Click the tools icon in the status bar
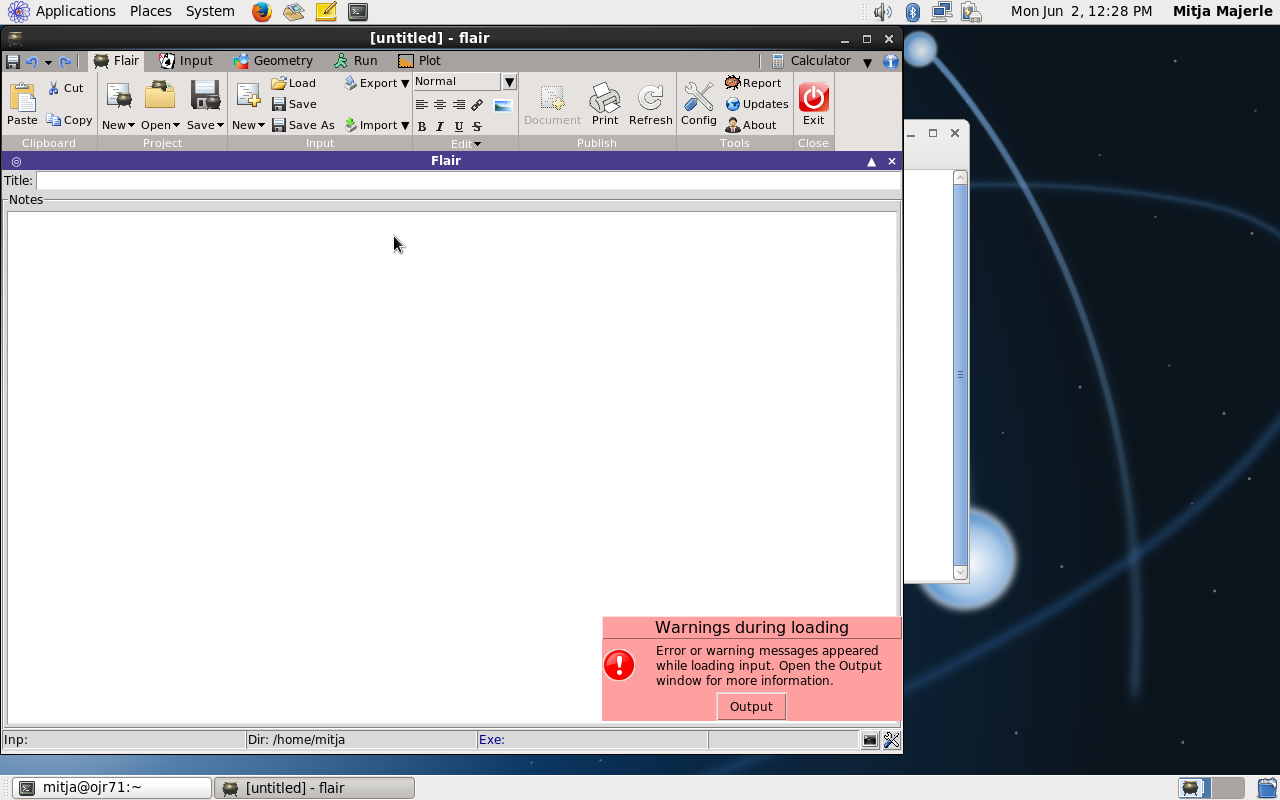1280x800 pixels. point(891,740)
